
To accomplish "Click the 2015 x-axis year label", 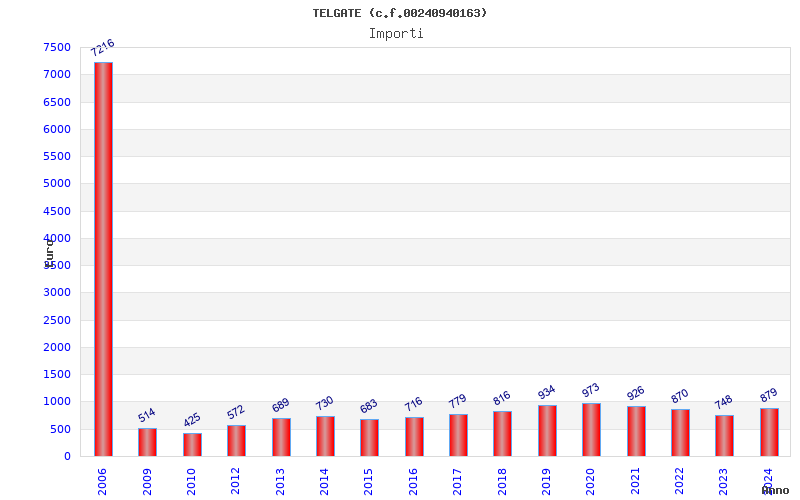I will [368, 482].
